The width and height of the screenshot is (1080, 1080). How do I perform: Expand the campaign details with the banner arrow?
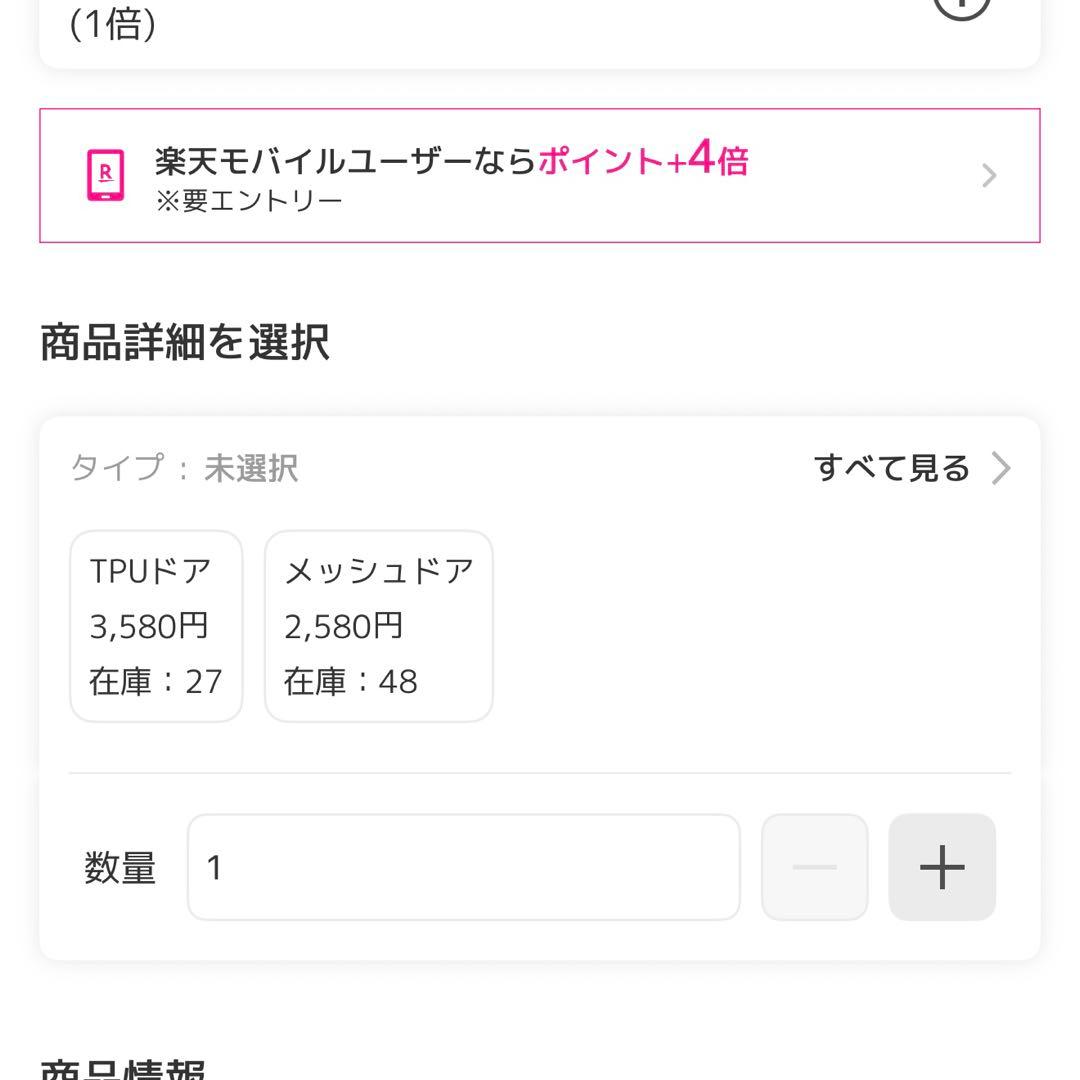tap(989, 175)
